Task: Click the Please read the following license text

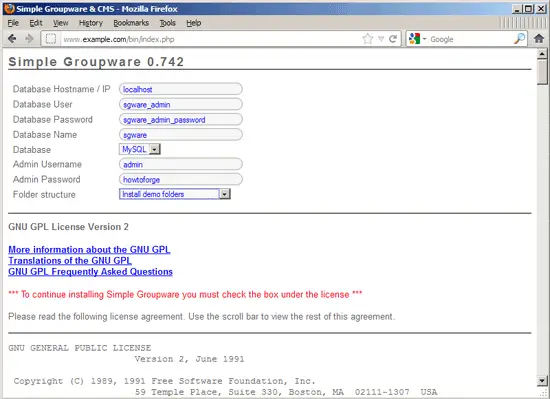Action: coord(201,317)
